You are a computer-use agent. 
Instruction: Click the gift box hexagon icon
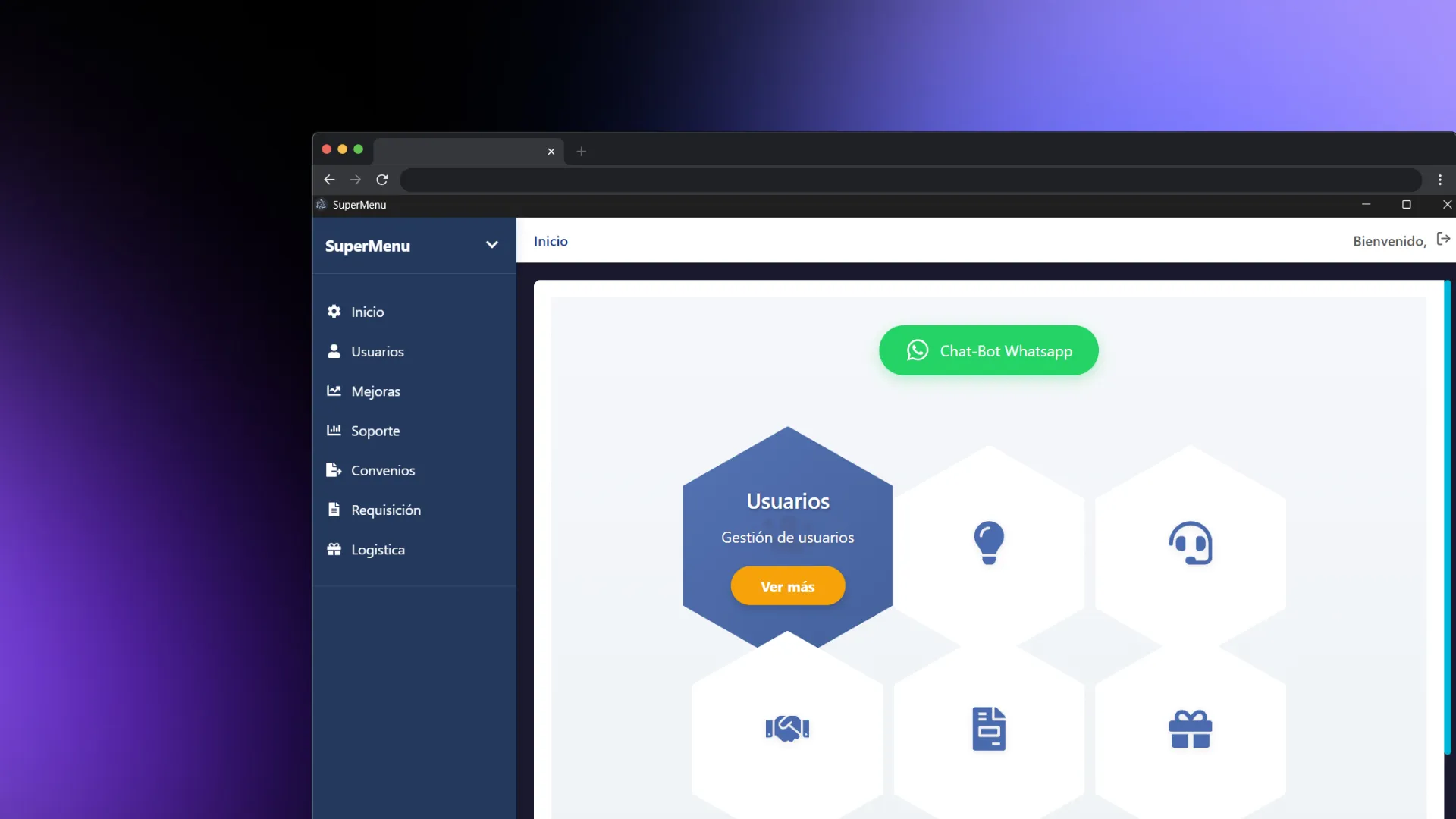[1190, 729]
